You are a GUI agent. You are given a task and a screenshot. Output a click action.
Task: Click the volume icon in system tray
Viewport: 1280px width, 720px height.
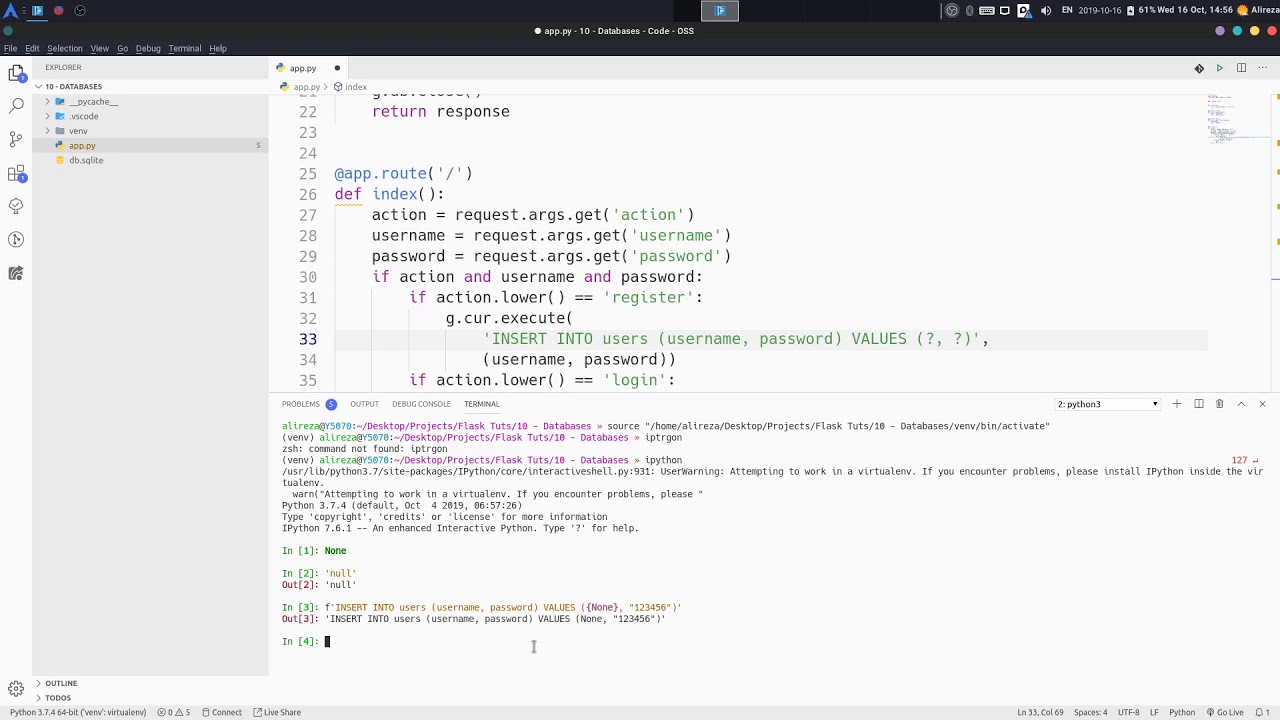tap(1046, 10)
